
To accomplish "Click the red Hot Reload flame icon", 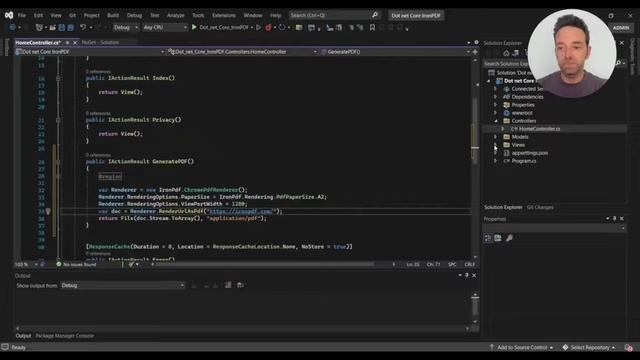I will tap(268, 27).
